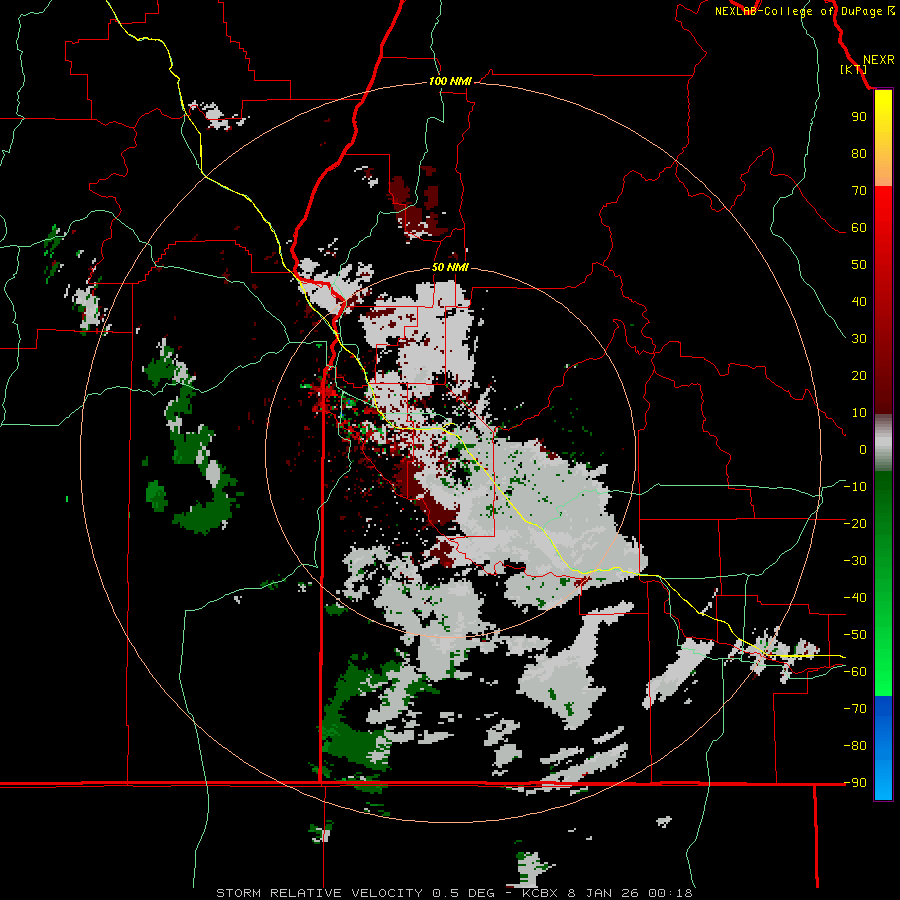Click the "50 NMI" range ring label
900x900 pixels.
[450, 267]
